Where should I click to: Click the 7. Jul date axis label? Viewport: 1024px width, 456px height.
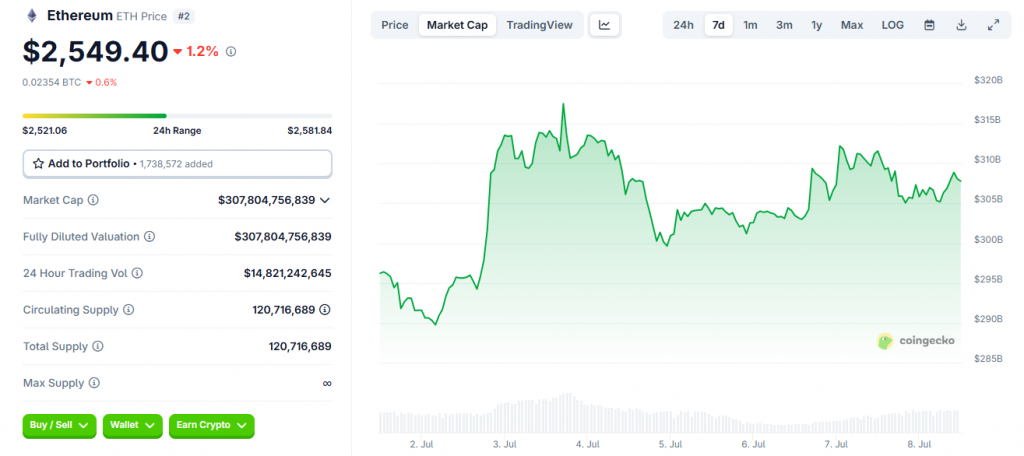(x=838, y=444)
